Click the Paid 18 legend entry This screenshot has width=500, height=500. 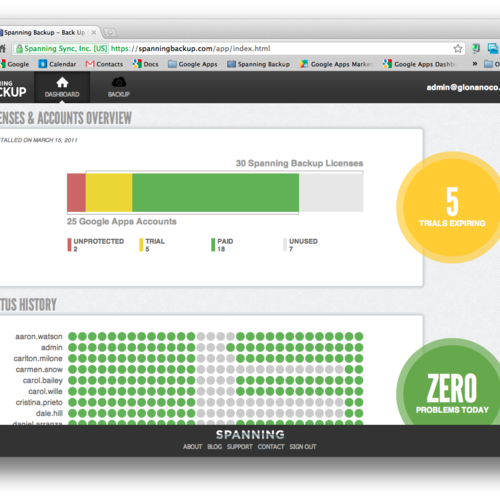222,245
